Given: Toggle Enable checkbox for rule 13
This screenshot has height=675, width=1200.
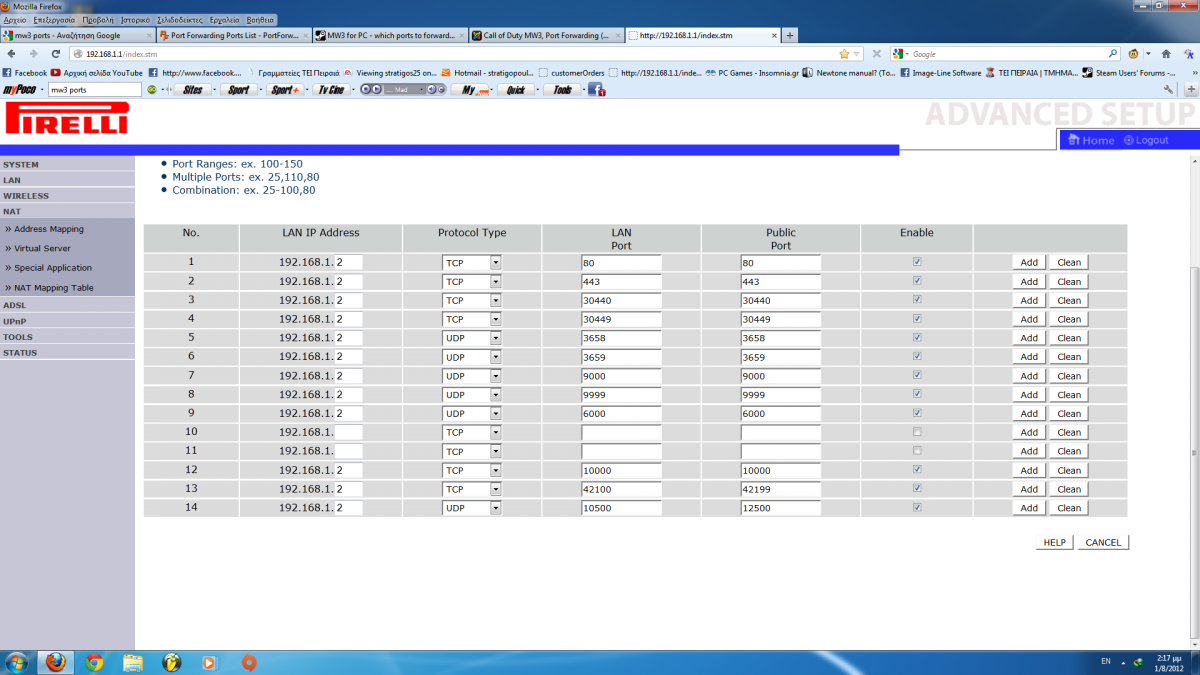Looking at the screenshot, I should tap(917, 488).
